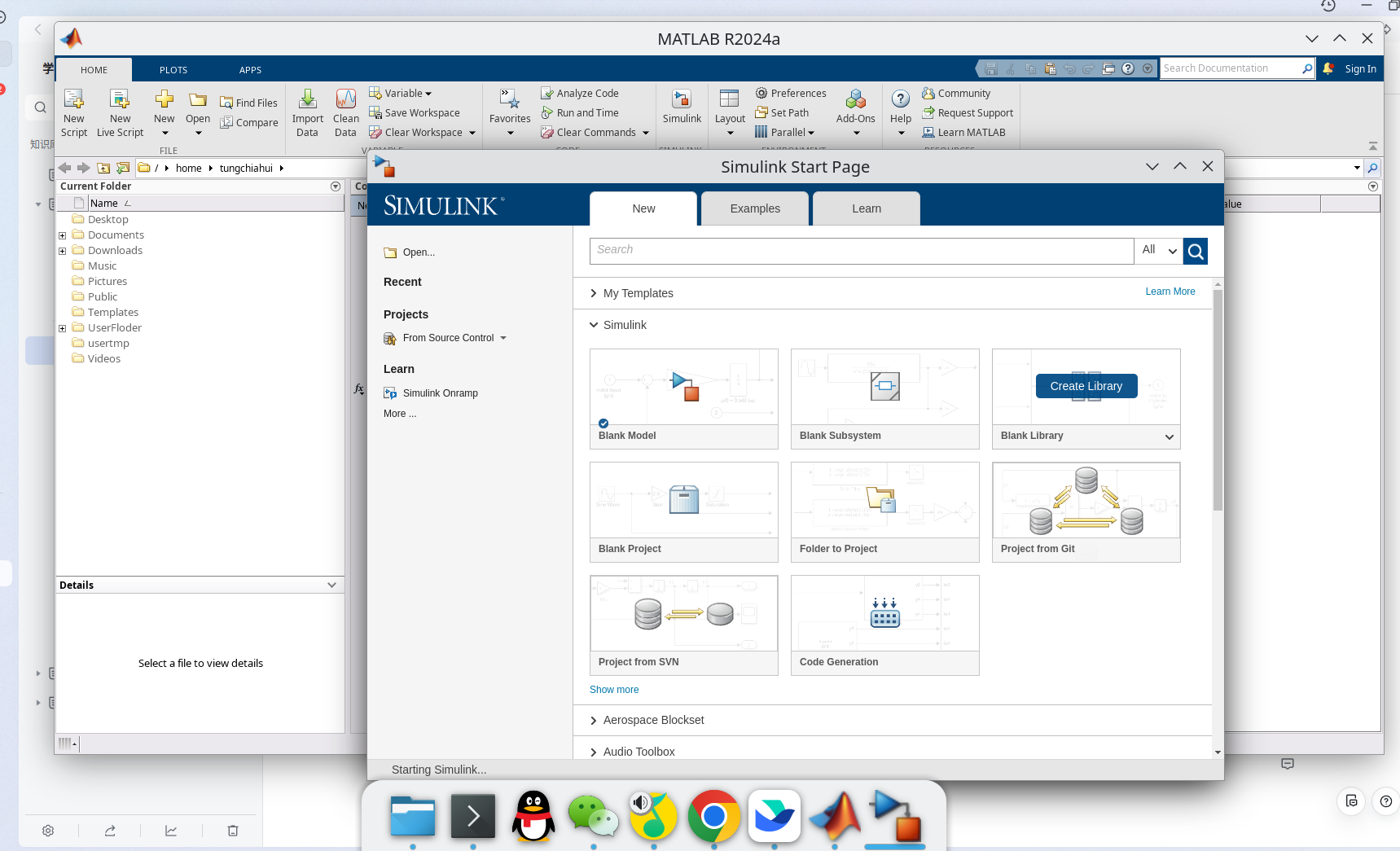This screenshot has width=1400, height=851.
Task: Open Simulink Onramp link
Action: (441, 393)
